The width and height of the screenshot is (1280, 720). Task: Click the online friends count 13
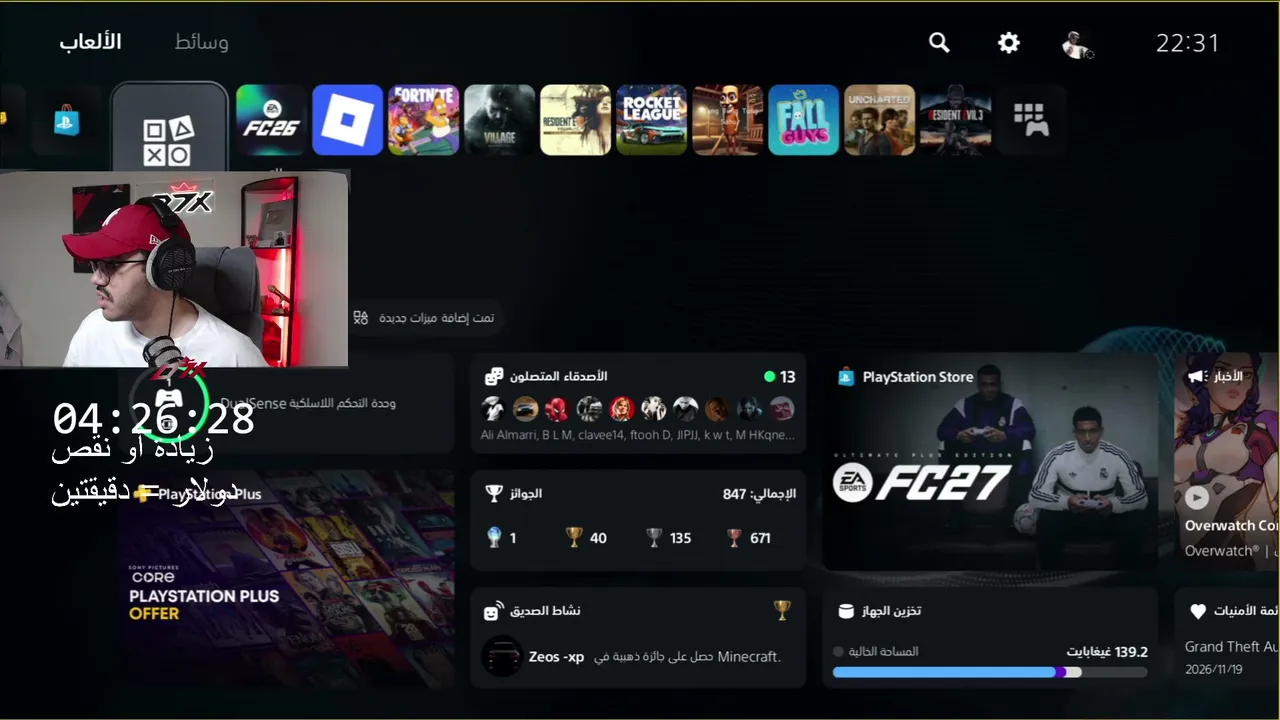[x=787, y=377]
